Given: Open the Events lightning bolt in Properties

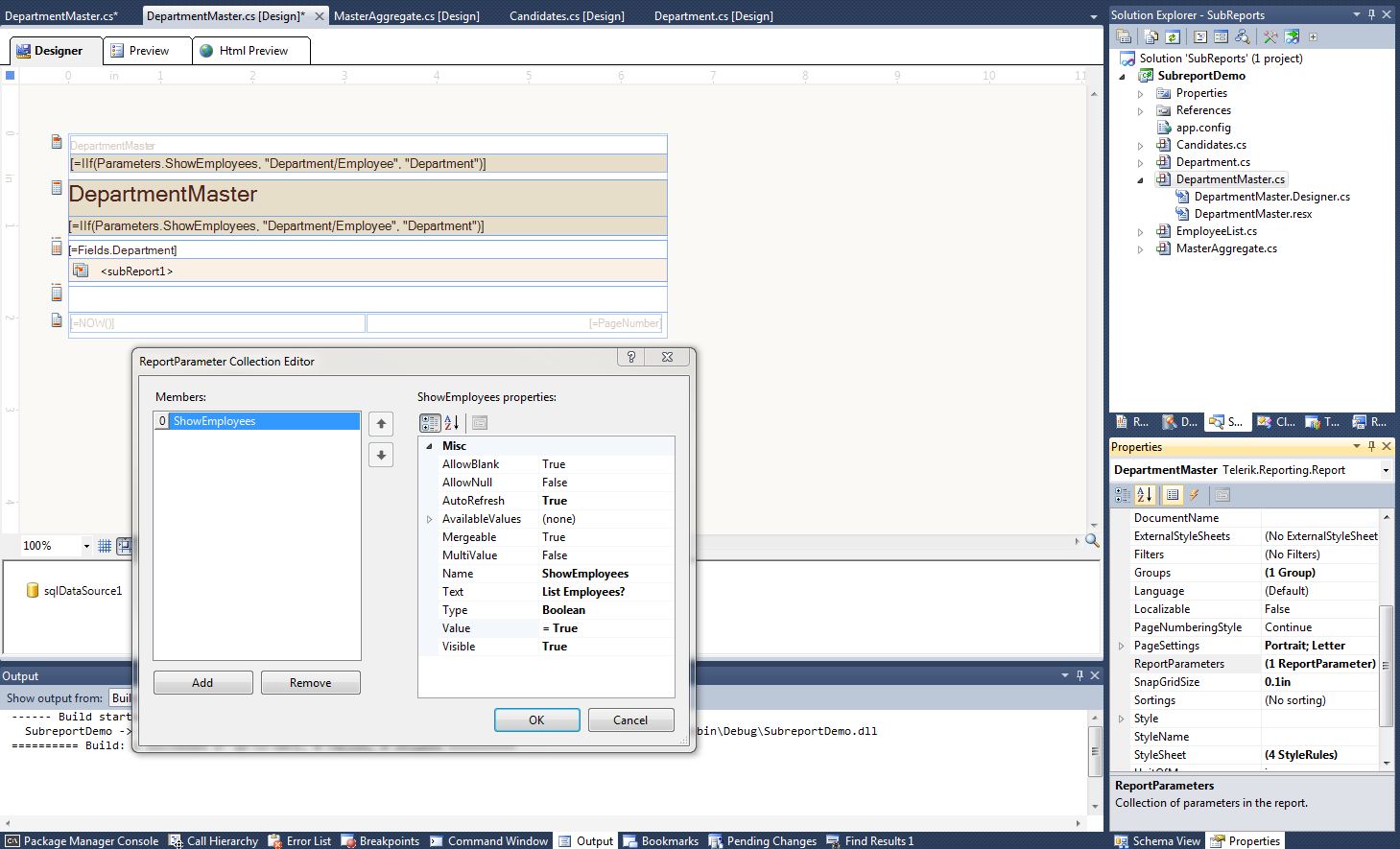Looking at the screenshot, I should pyautogui.click(x=1195, y=495).
